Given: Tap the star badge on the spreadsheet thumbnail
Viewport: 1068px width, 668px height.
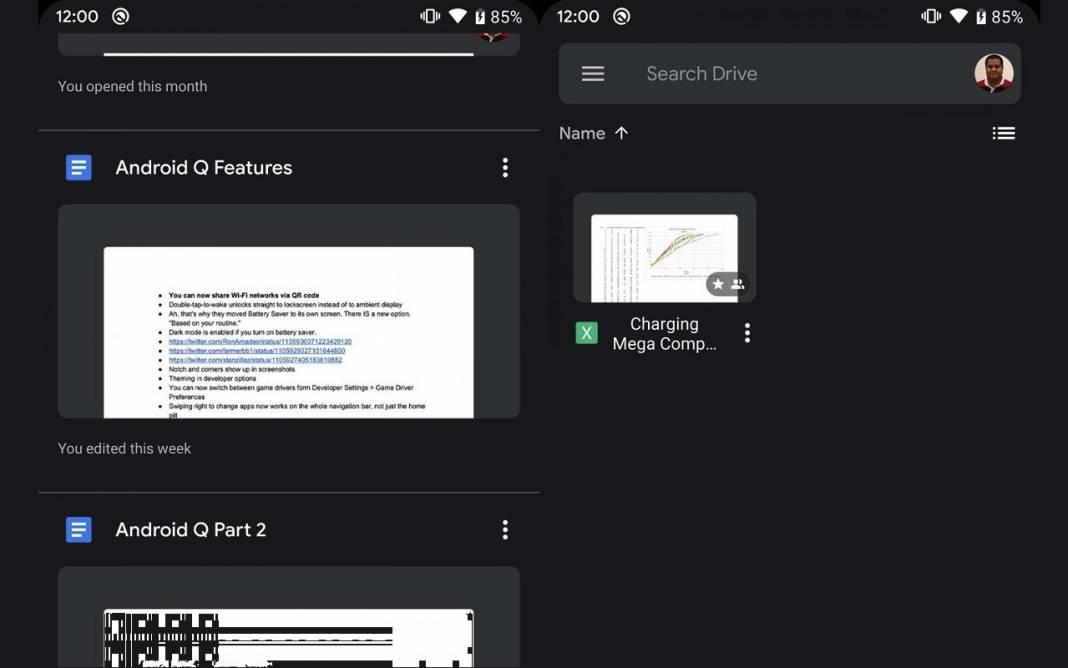Looking at the screenshot, I should pyautogui.click(x=717, y=283).
